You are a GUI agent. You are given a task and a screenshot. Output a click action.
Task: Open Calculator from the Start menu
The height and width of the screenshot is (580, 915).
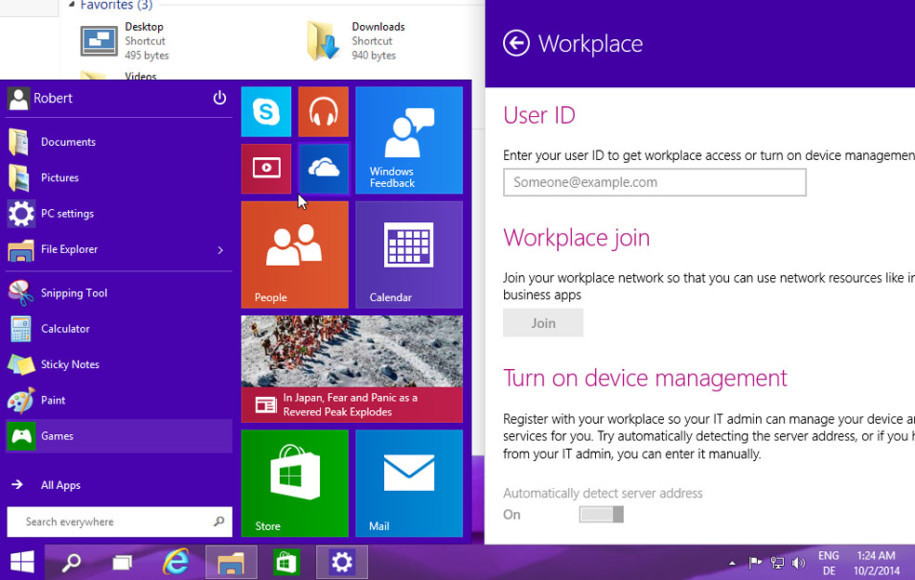(119, 329)
